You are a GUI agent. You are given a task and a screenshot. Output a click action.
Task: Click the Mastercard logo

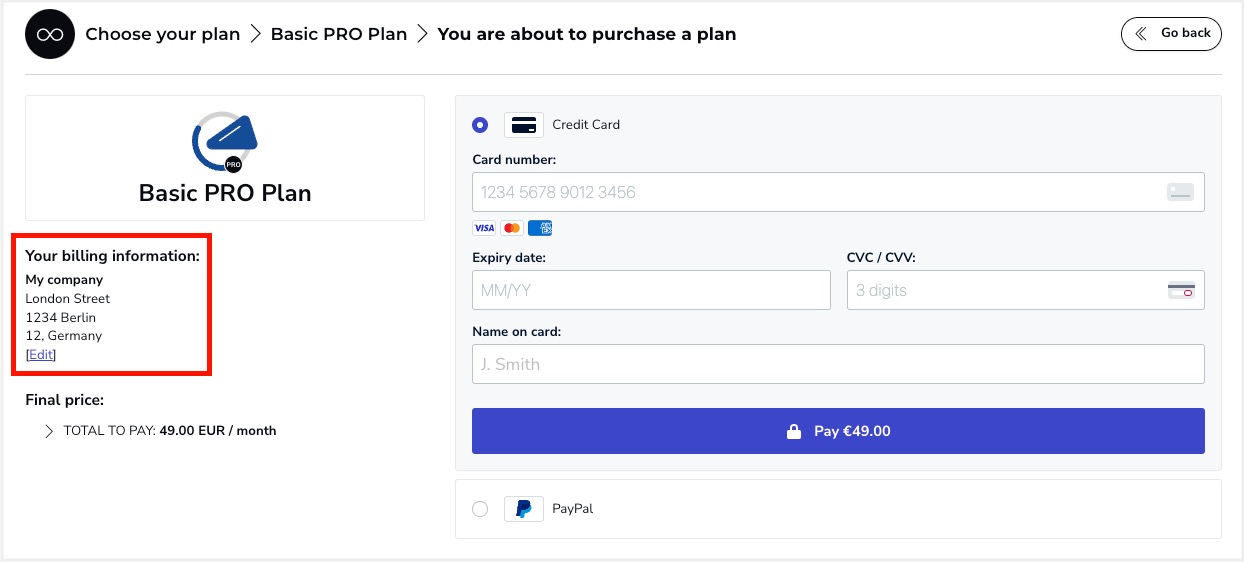coord(512,228)
